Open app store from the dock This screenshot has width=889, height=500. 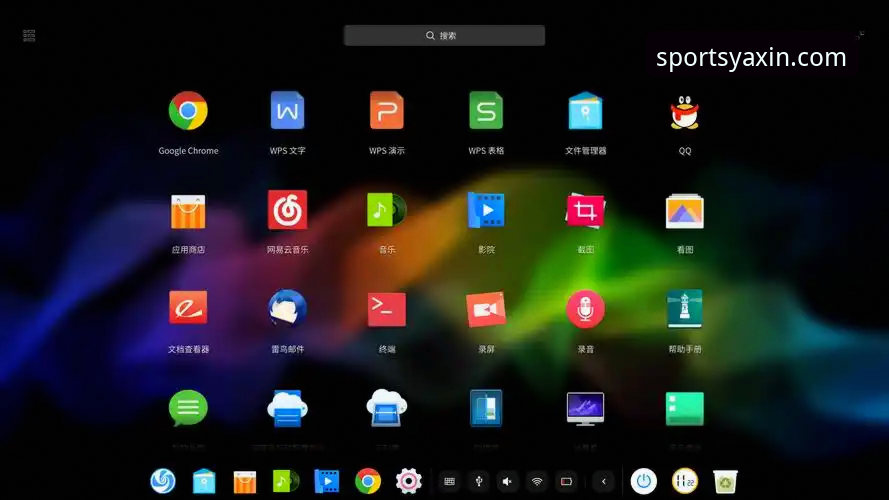pos(245,482)
